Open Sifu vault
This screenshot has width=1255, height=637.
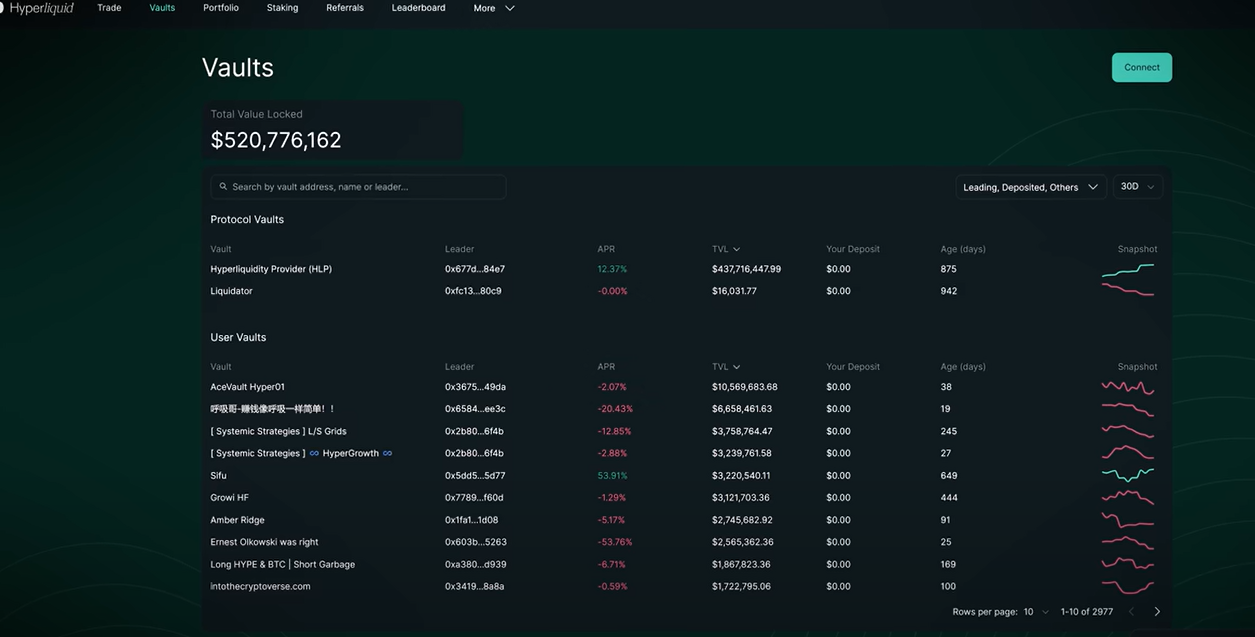point(218,476)
